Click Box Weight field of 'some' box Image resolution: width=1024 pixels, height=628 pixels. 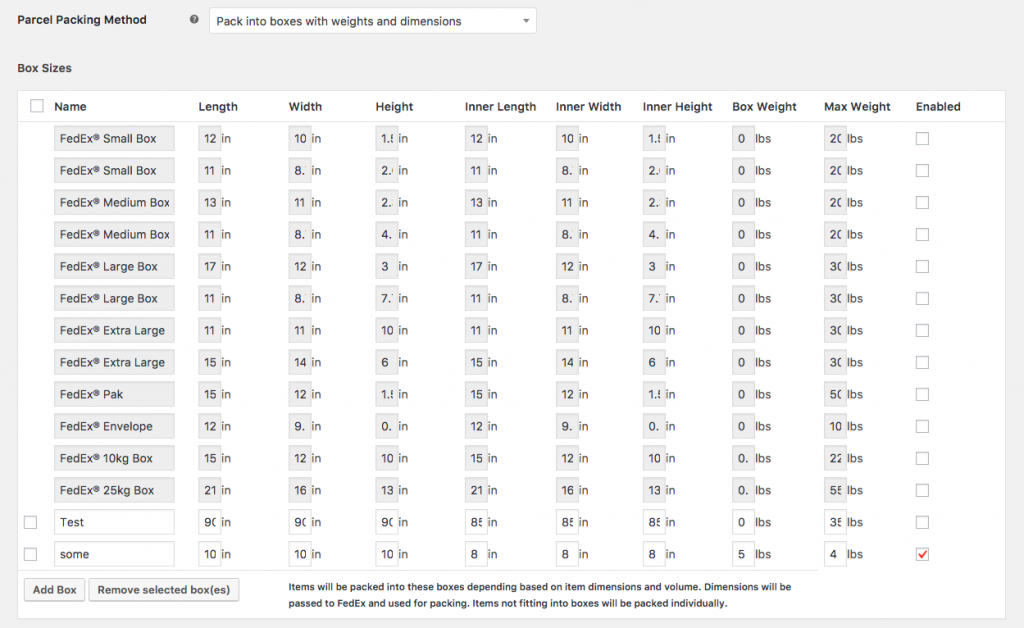pos(743,554)
